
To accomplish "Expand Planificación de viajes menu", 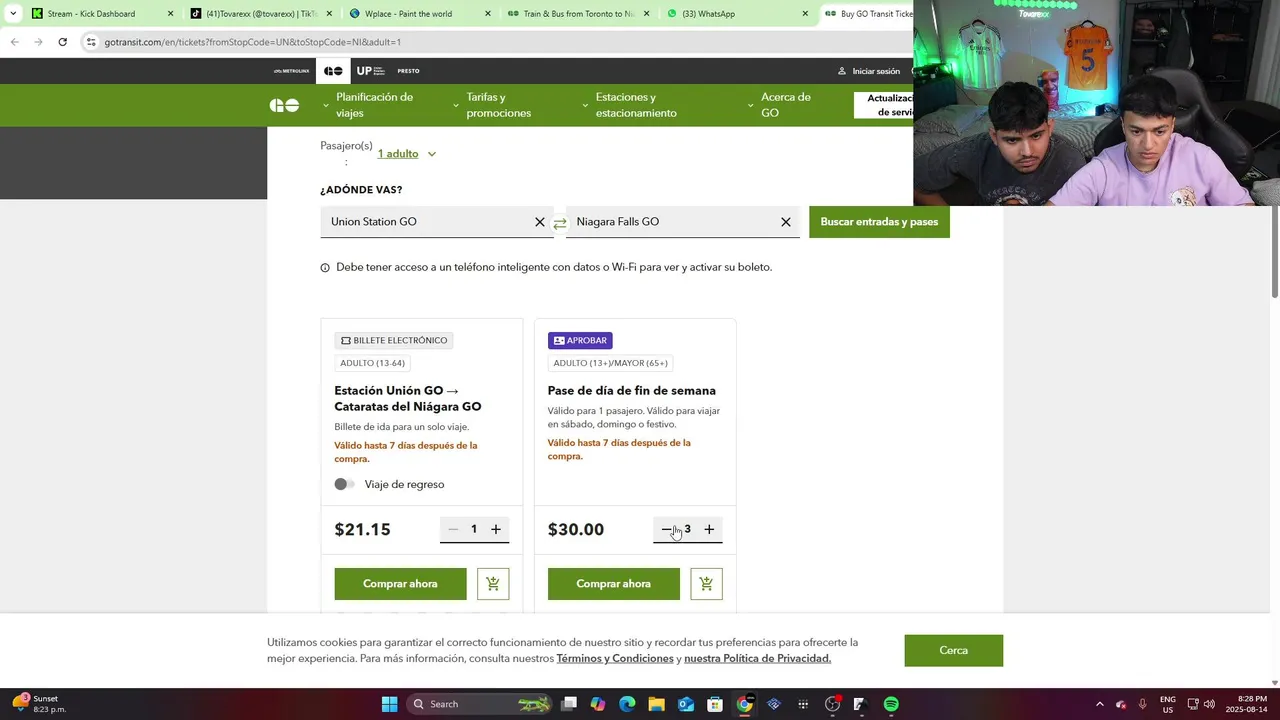I will click(368, 105).
